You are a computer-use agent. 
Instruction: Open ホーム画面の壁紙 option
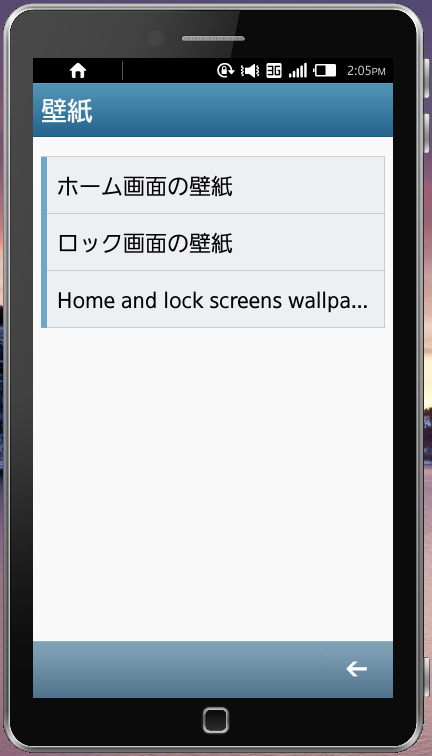213,185
